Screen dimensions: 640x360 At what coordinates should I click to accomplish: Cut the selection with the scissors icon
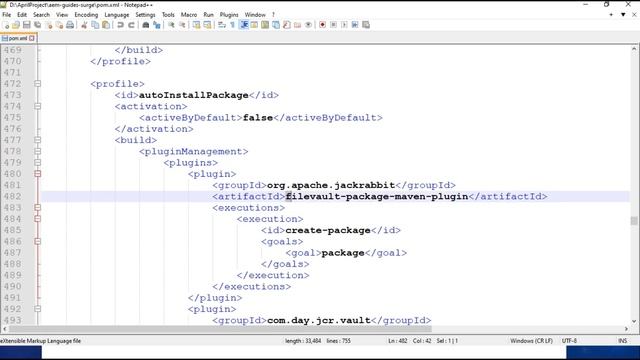(84, 25)
